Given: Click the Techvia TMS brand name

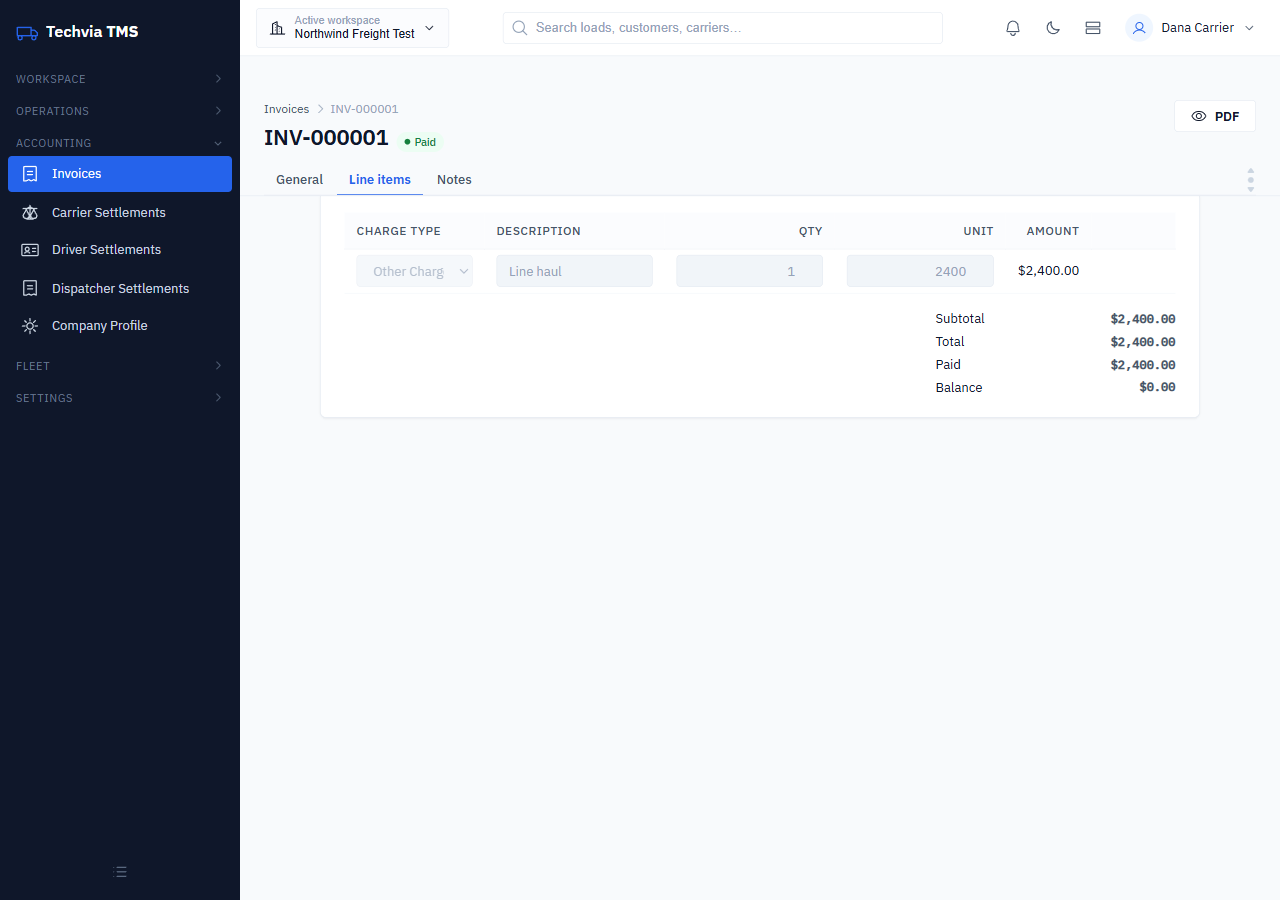Looking at the screenshot, I should [92, 32].
